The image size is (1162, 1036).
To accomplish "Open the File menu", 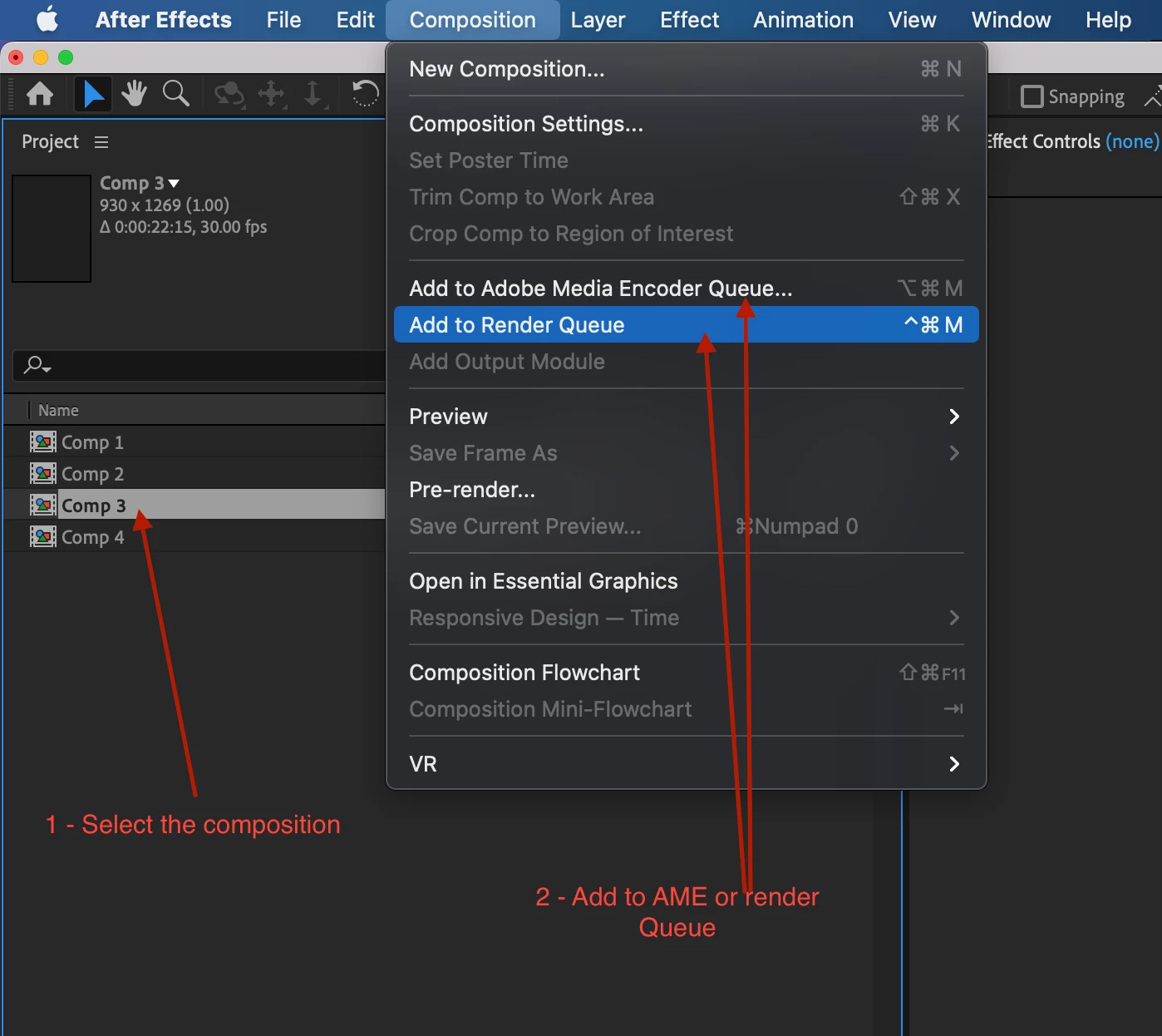I will (283, 20).
